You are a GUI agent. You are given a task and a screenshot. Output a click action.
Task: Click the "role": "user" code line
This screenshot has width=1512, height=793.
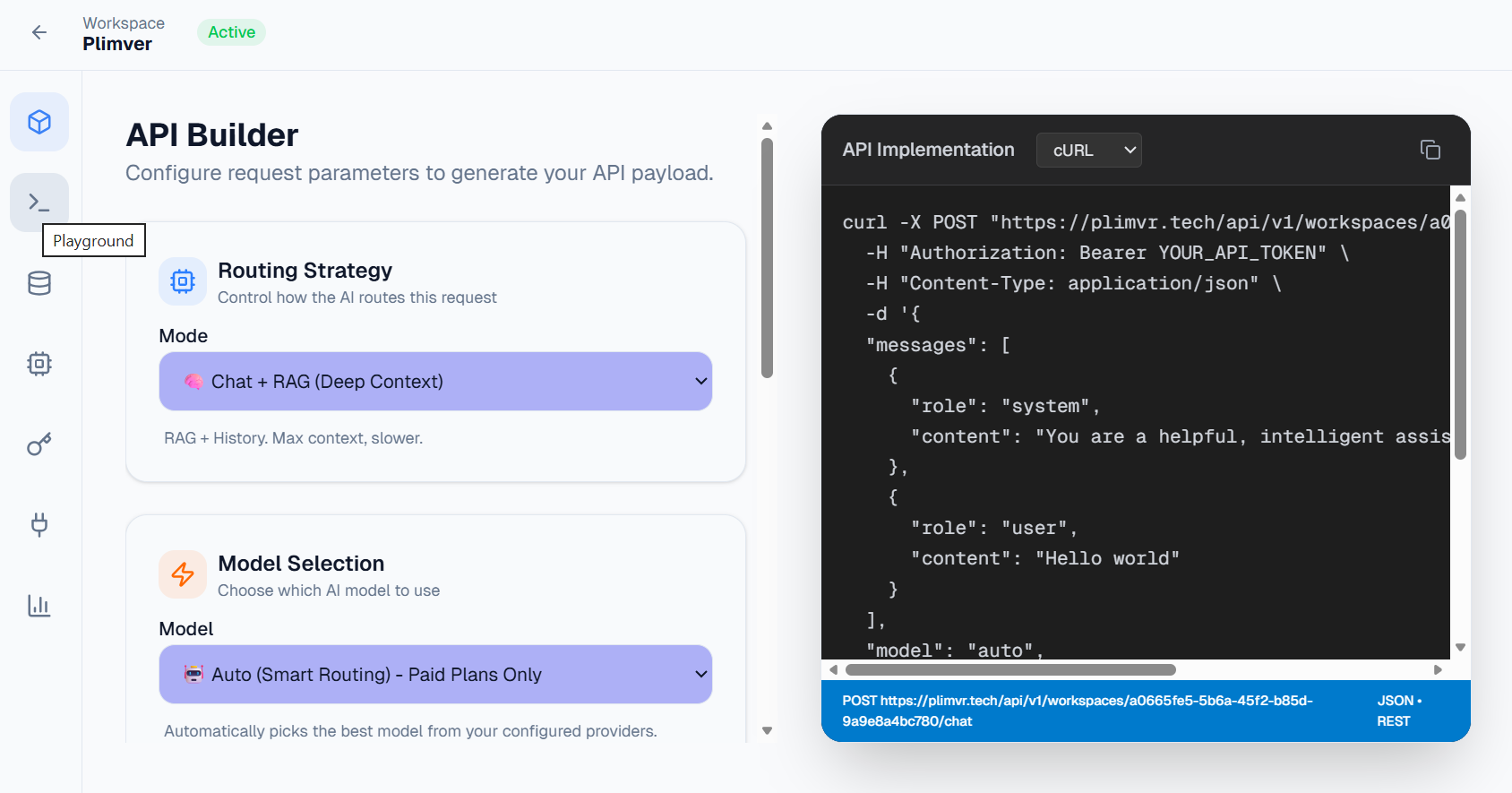coord(993,529)
